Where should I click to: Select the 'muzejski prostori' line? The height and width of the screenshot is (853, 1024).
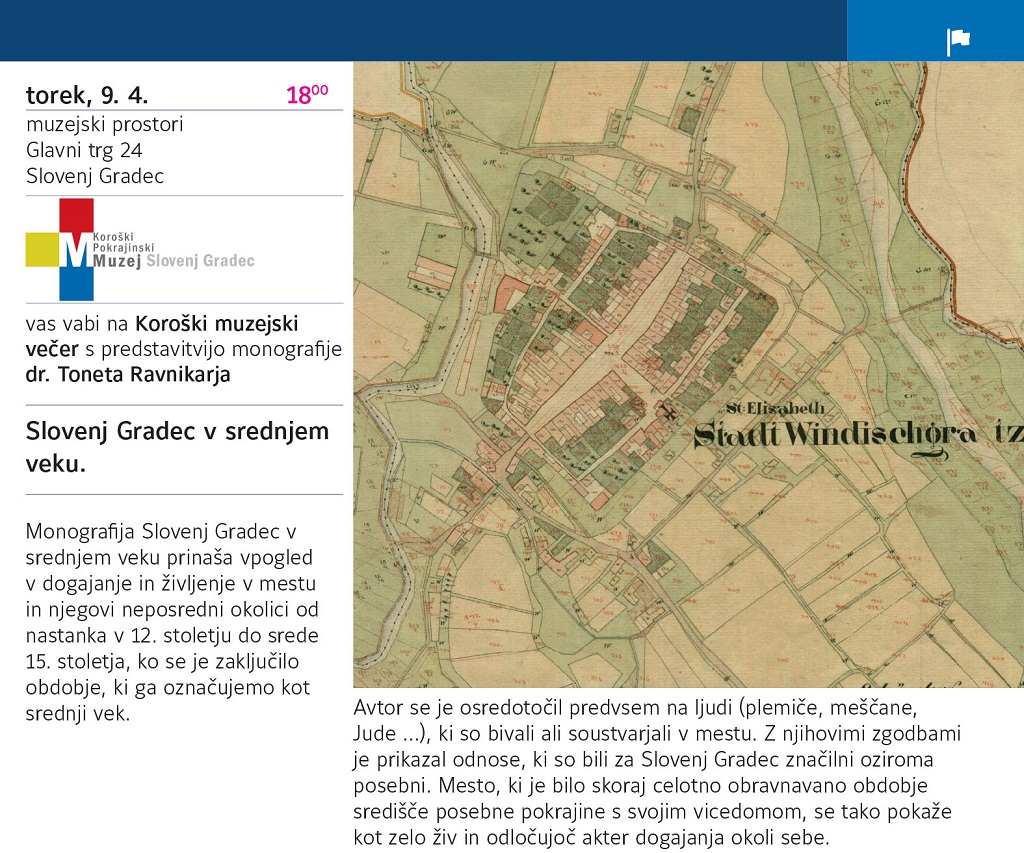tap(104, 124)
